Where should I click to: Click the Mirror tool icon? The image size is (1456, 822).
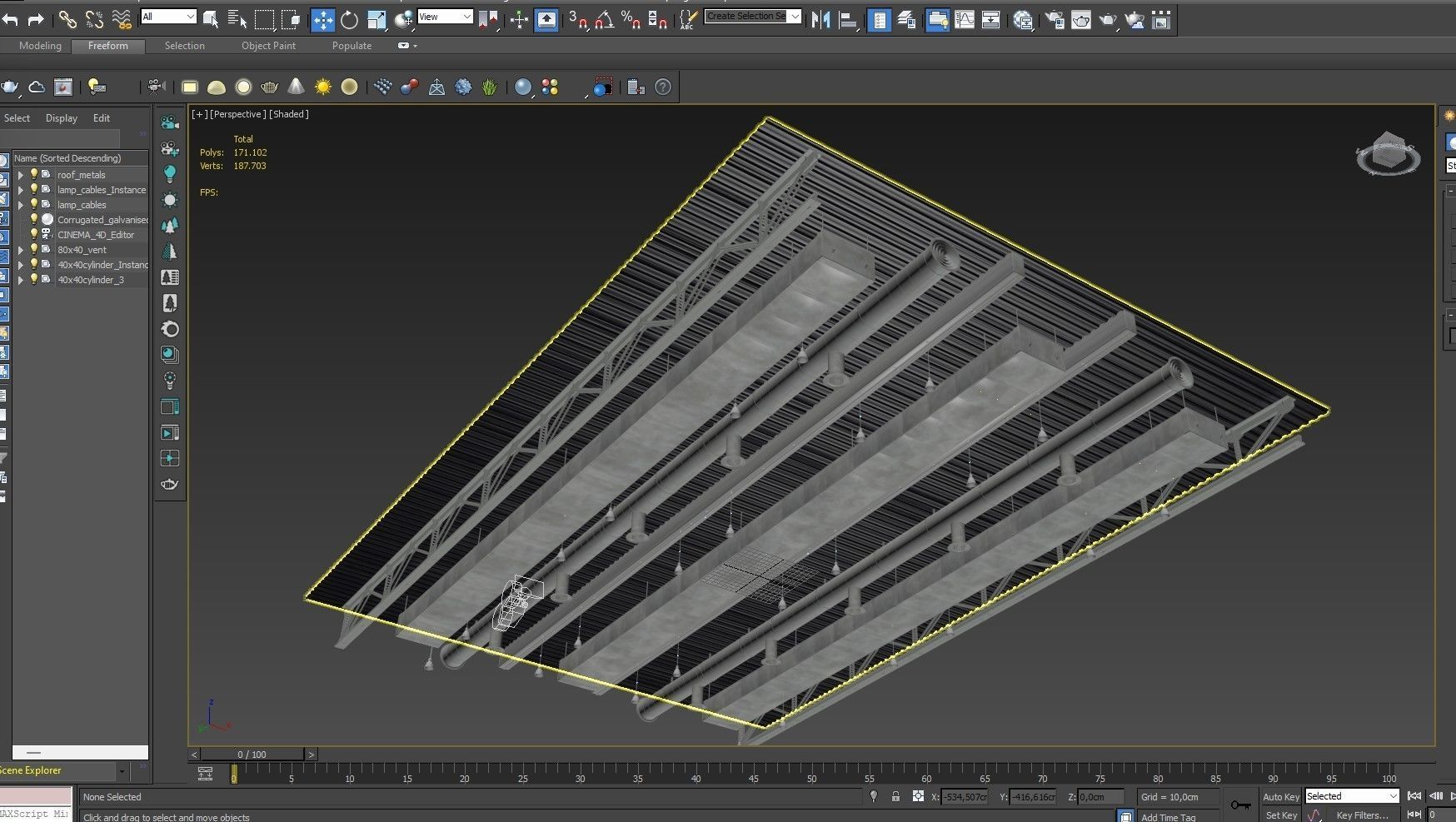click(821, 19)
